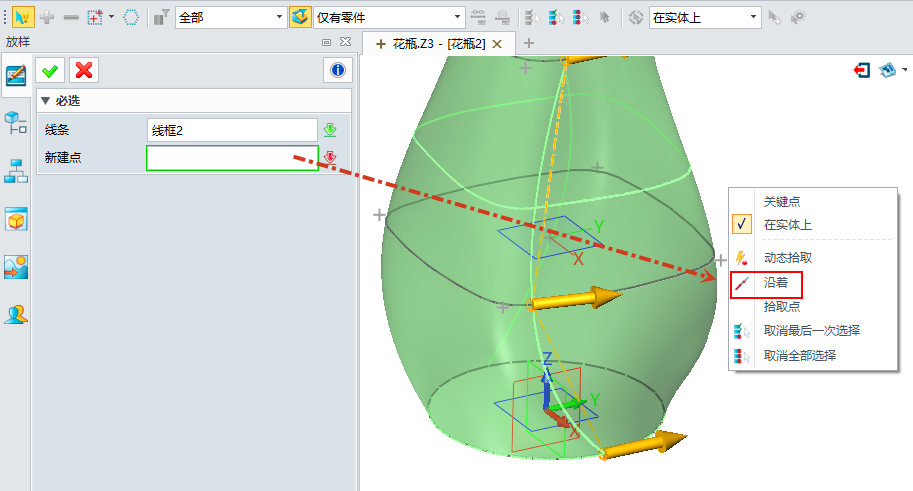Select 沿着 in the context menu
Screen dimensions: 913x491
[x=776, y=283]
